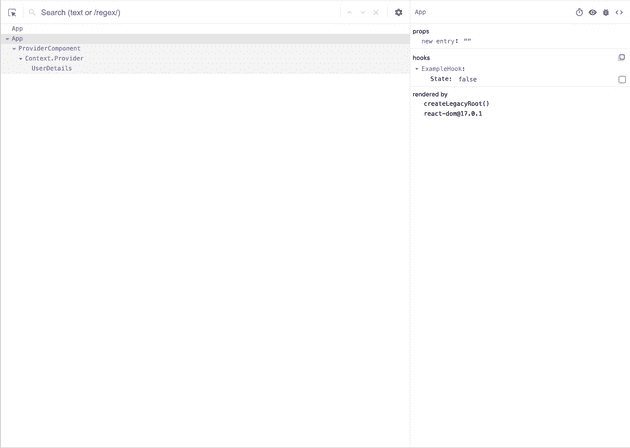
Task: Go to next search result arrow
Action: (363, 12)
